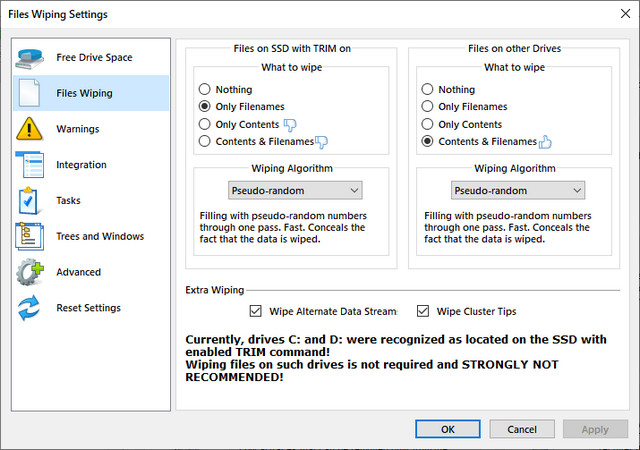
Task: Click the Trees and Windows icon
Action: click(30, 237)
